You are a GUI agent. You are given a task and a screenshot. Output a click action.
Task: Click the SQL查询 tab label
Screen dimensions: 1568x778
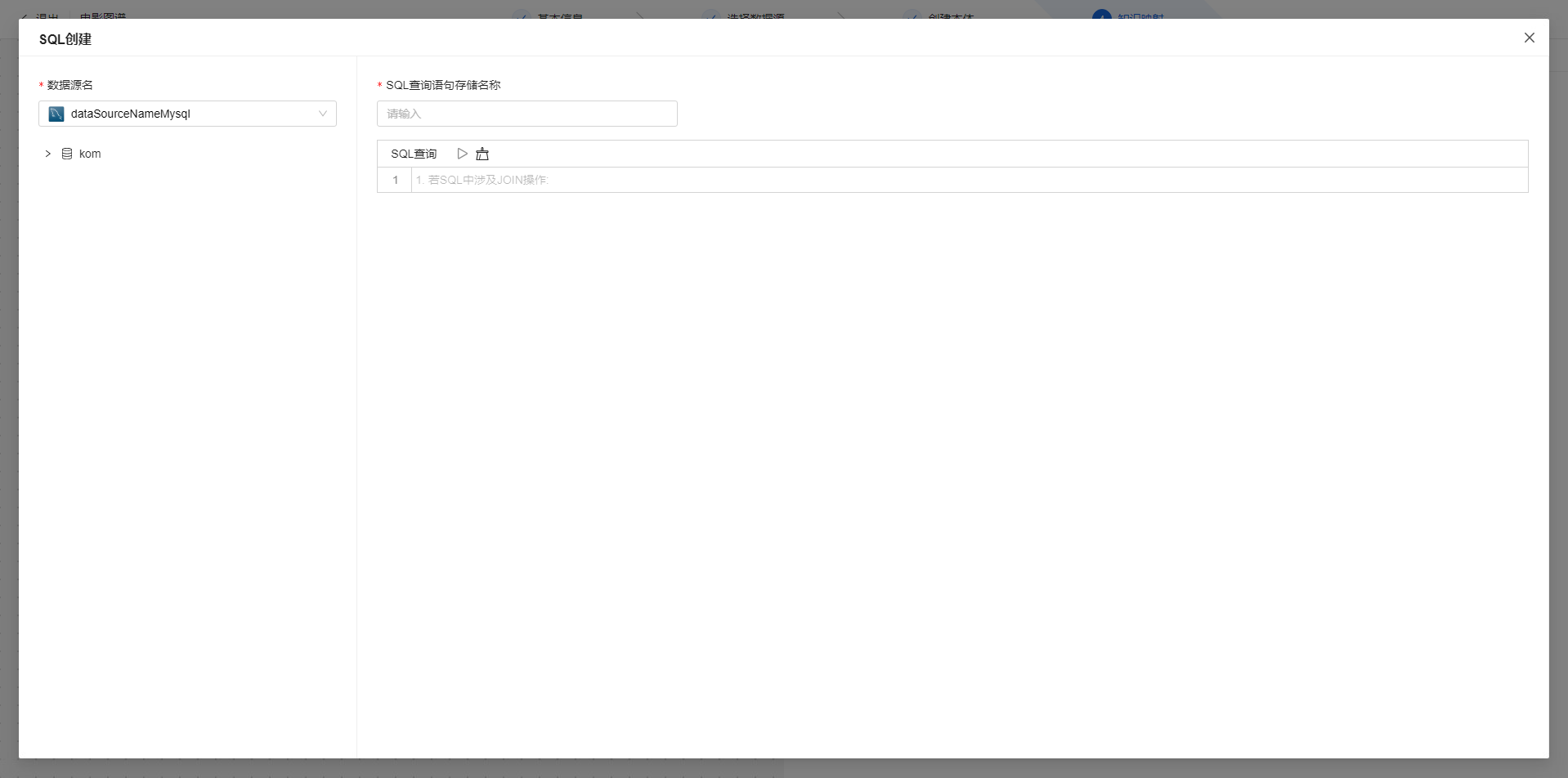coord(414,154)
